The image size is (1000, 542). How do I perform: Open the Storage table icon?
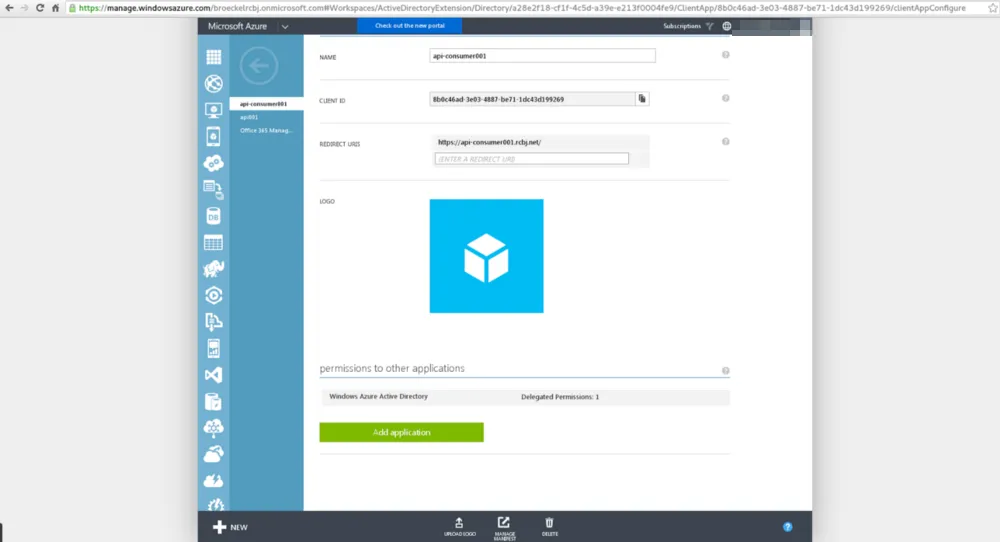point(214,243)
